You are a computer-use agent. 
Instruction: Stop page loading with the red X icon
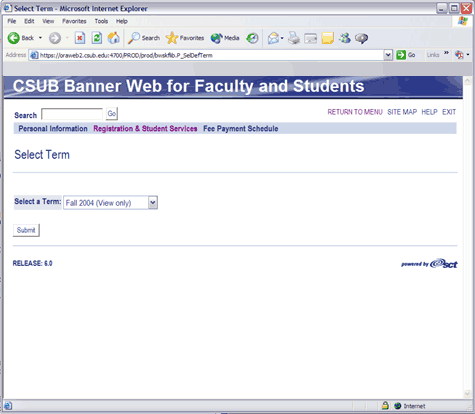(x=80, y=38)
